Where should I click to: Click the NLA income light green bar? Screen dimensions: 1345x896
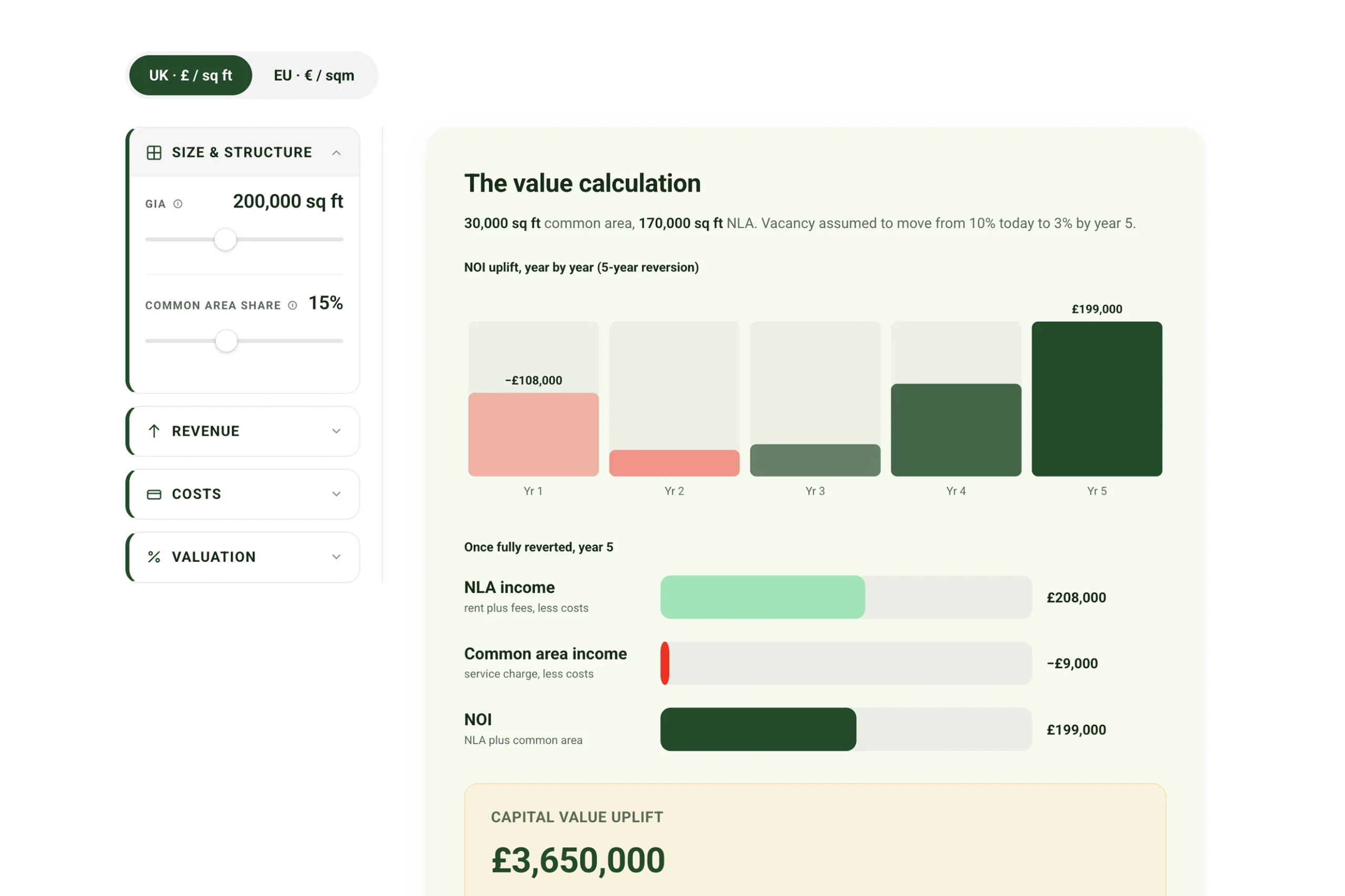[x=762, y=597]
